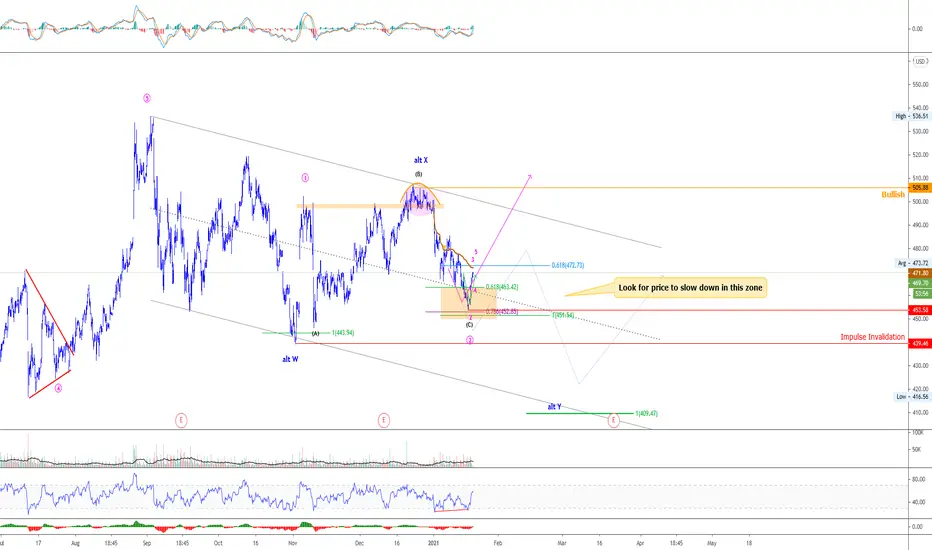Click the USD currency button on the price axis
932x550 pixels.
click(x=920, y=61)
